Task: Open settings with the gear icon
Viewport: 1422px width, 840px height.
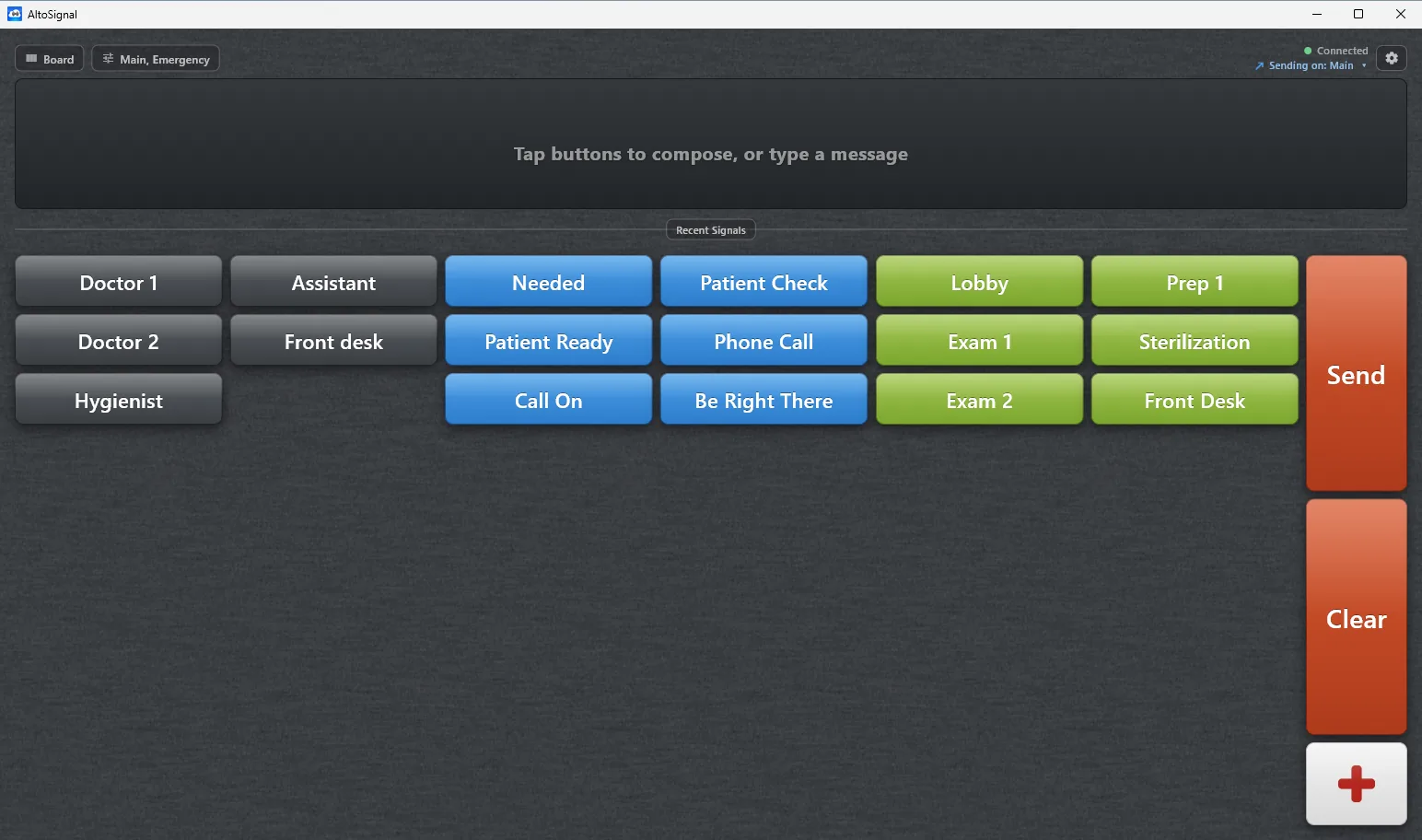Action: coord(1391,58)
